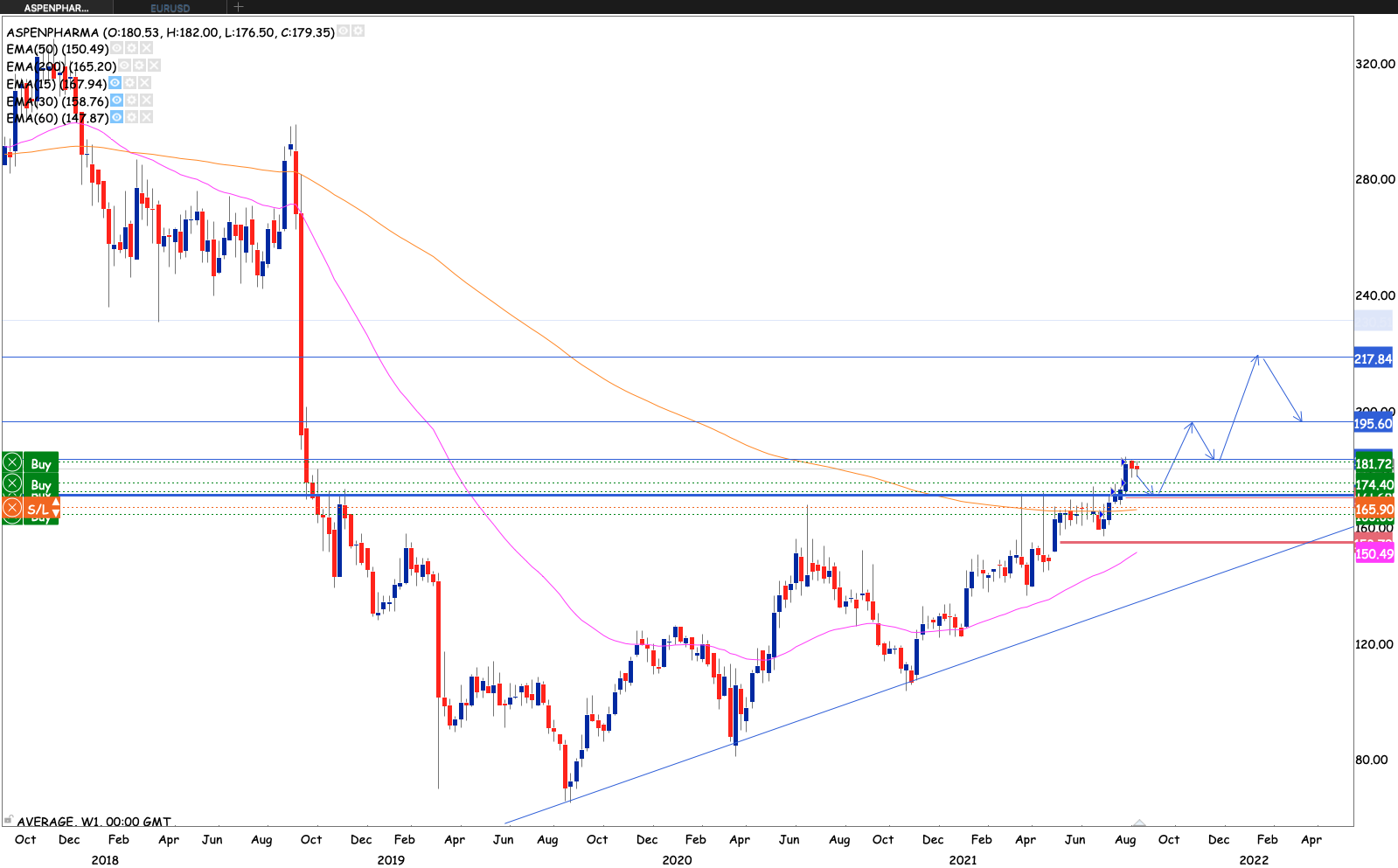Toggle visibility eye for EMA(50)
This screenshot has height=868, width=1398.
pyautogui.click(x=117, y=49)
